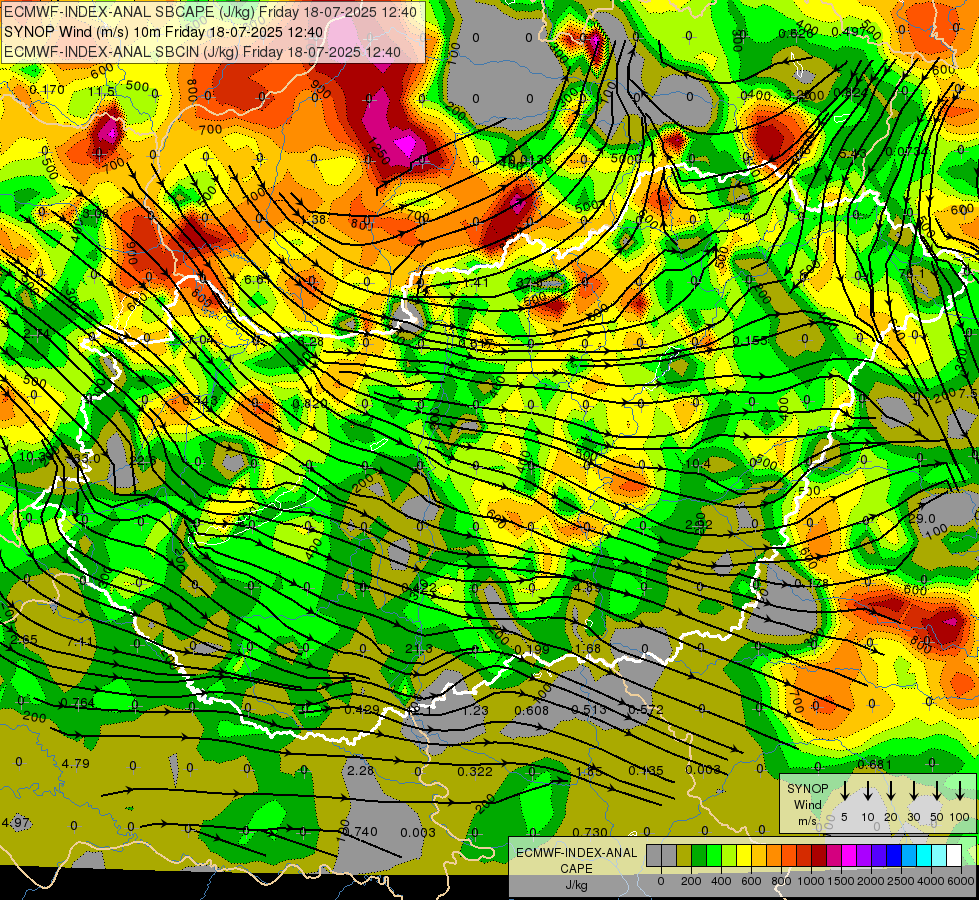Viewport: 979px width, 900px height.
Task: Click the '1000' tick label on CAPE scale
Action: pyautogui.click(x=812, y=881)
